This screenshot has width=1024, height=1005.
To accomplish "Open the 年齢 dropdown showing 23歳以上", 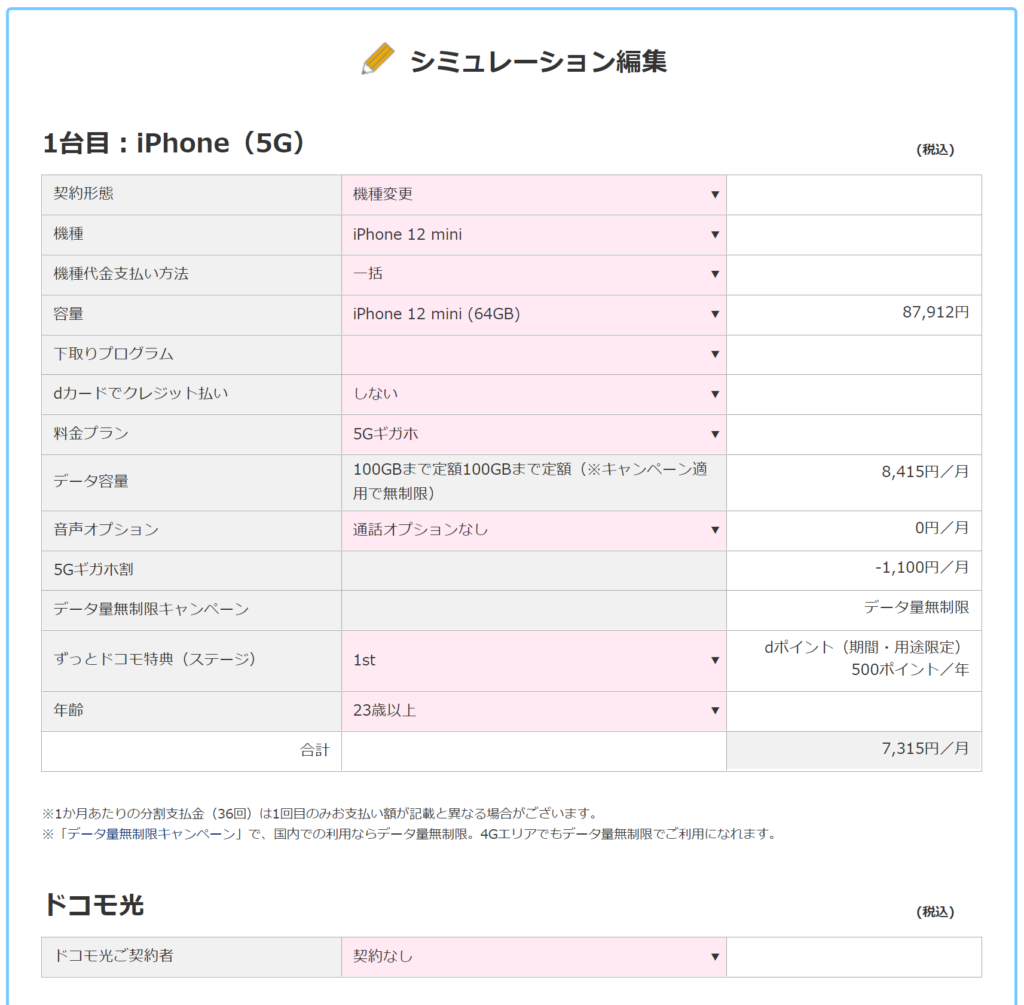I will [534, 710].
